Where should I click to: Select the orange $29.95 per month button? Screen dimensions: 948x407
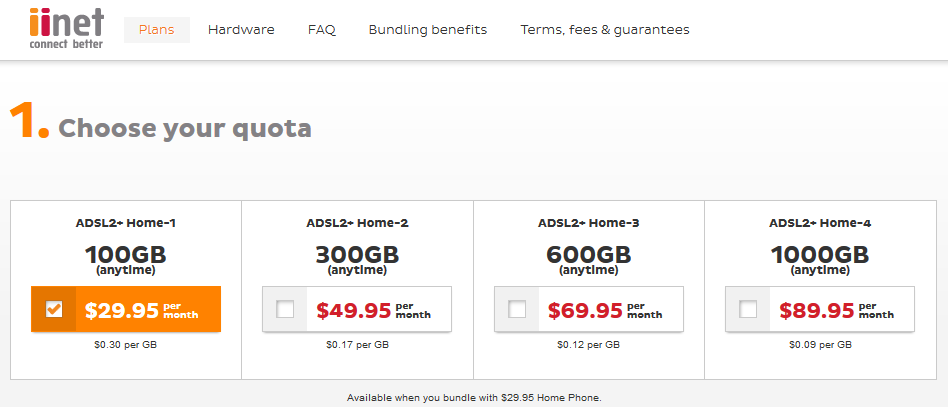tap(126, 309)
